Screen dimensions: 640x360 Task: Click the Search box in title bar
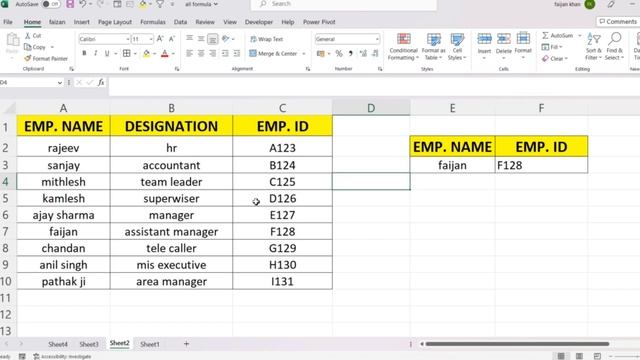tap(344, 4)
